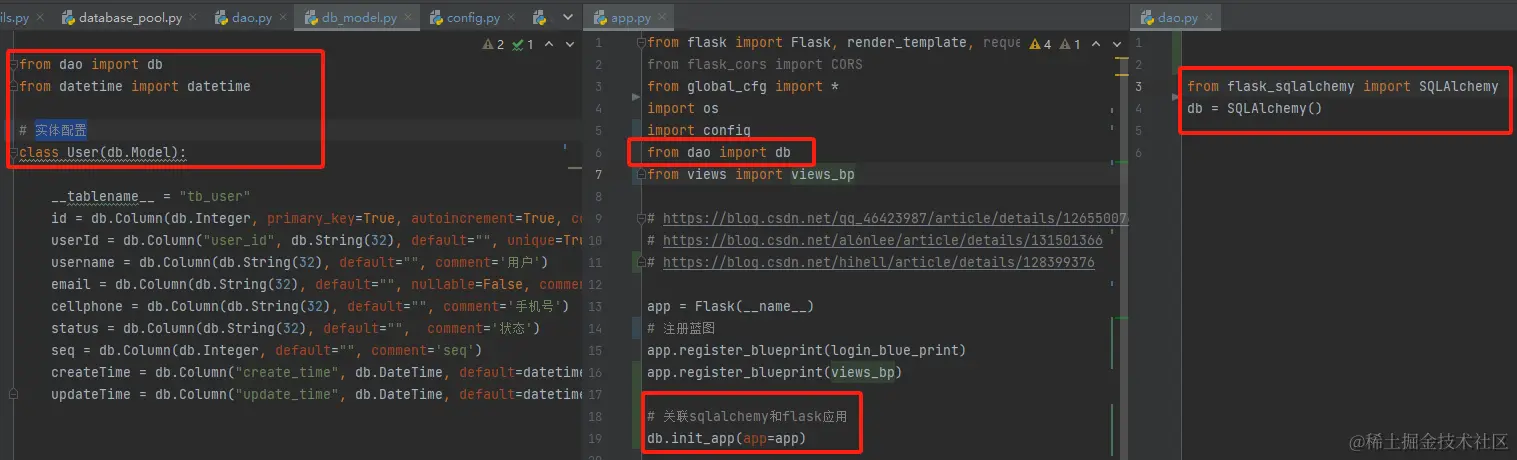Click the cellphone = db.Column line
This screenshot has width=1517, height=460.
click(x=310, y=306)
